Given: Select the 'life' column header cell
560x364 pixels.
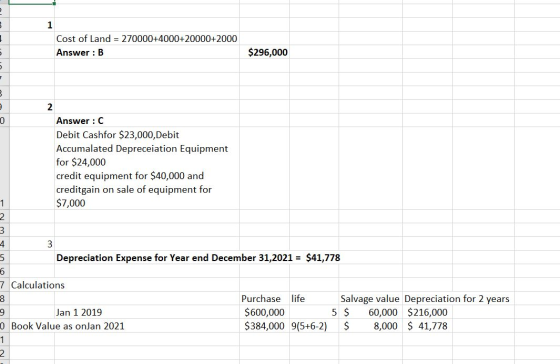Looking at the screenshot, I should click(x=314, y=299).
